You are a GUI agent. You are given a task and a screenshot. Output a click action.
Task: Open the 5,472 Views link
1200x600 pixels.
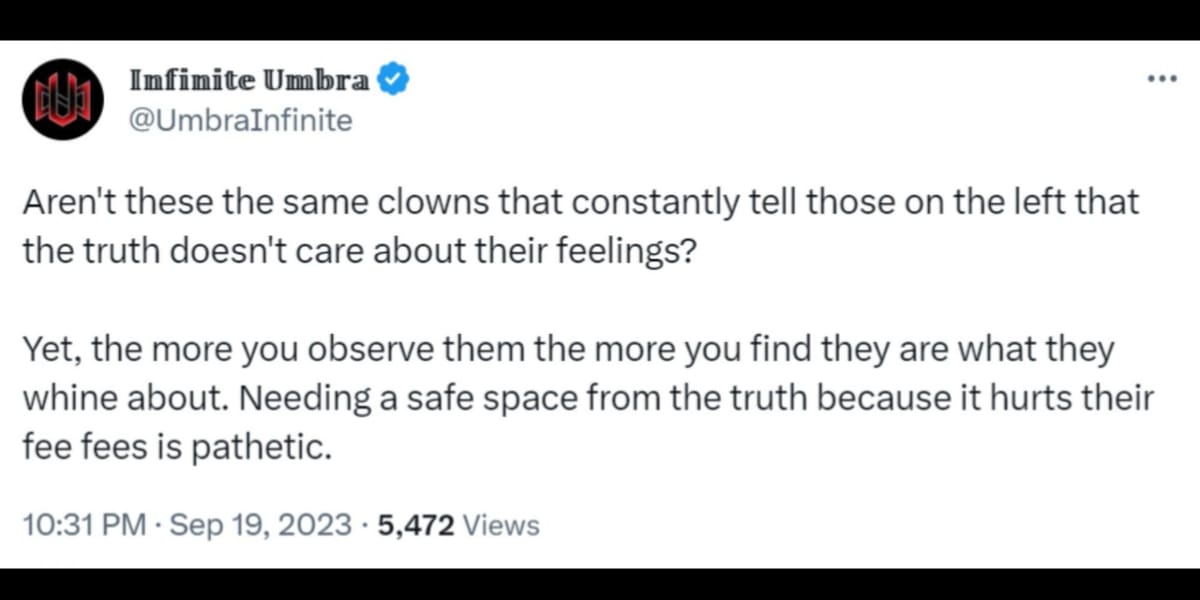pyautogui.click(x=456, y=524)
